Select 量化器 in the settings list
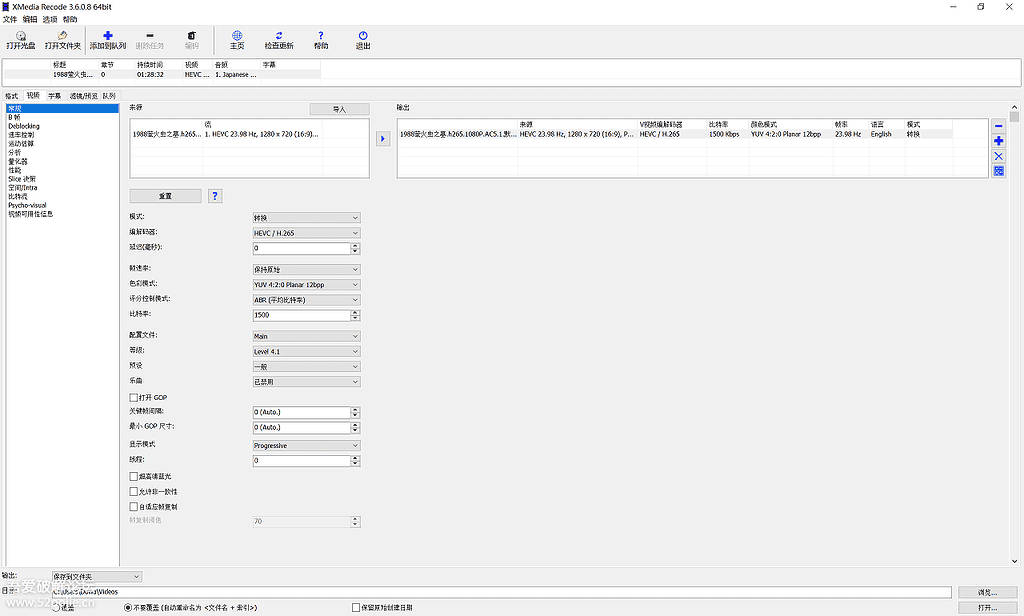1024x616 pixels. coord(18,161)
